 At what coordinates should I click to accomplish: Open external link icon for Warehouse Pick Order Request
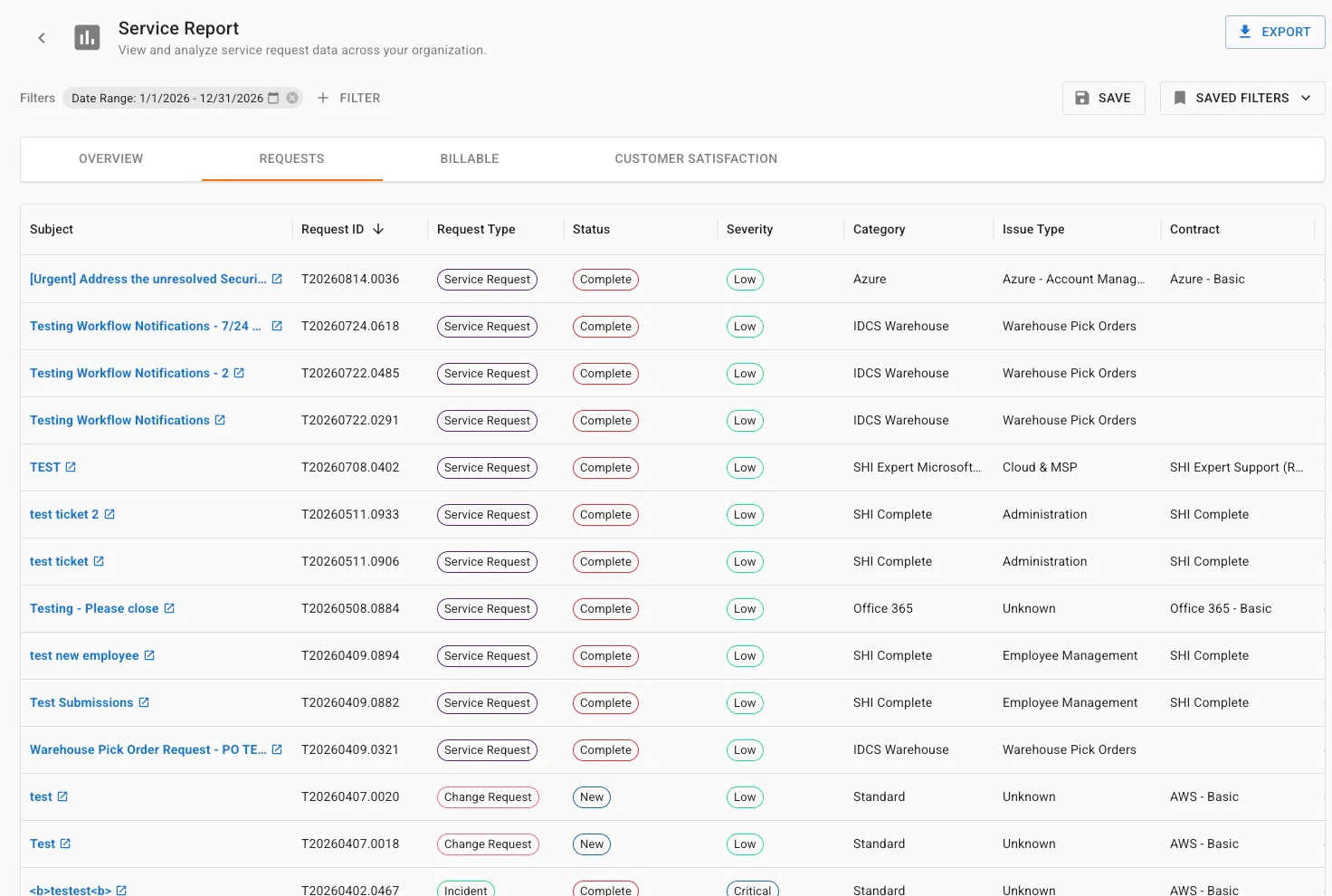[x=277, y=749]
